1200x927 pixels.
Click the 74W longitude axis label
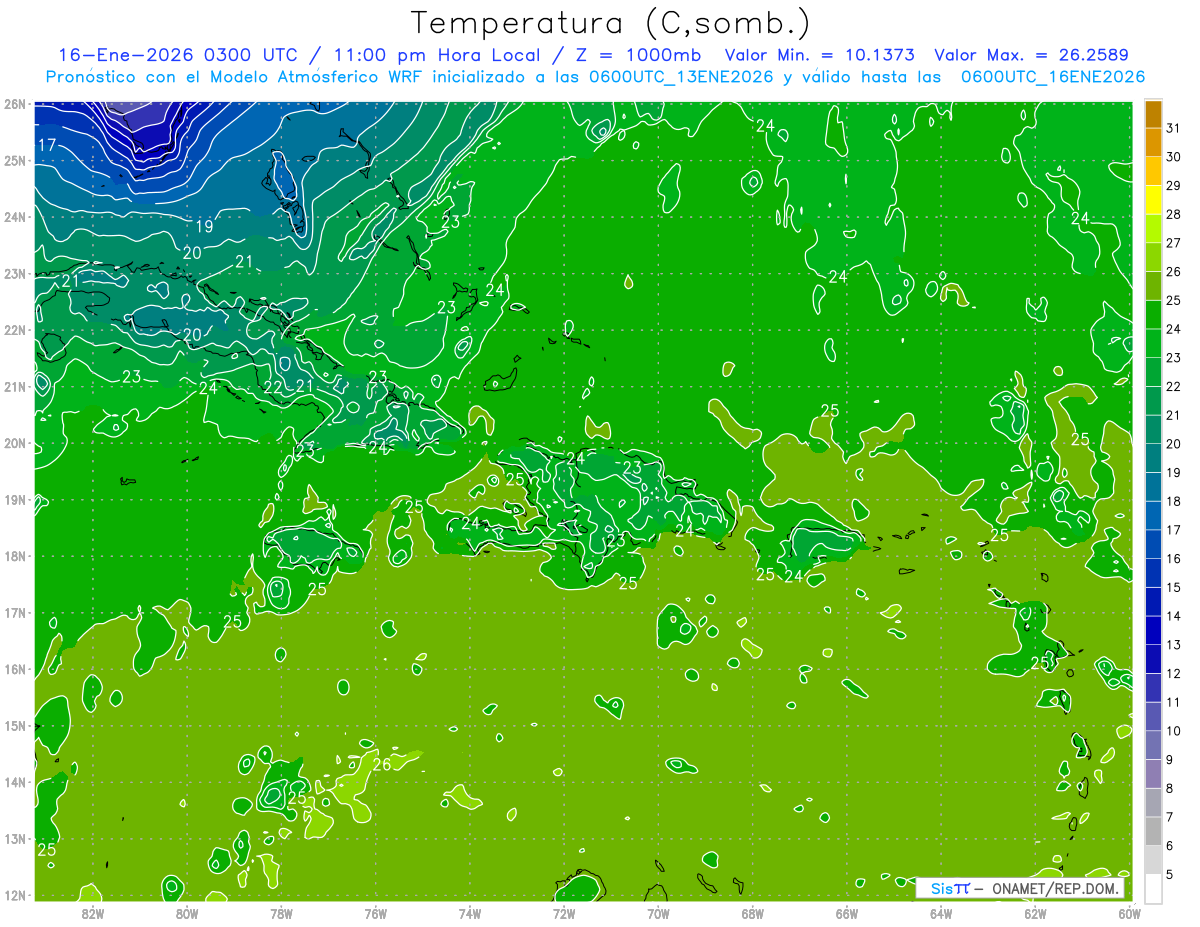click(x=470, y=912)
